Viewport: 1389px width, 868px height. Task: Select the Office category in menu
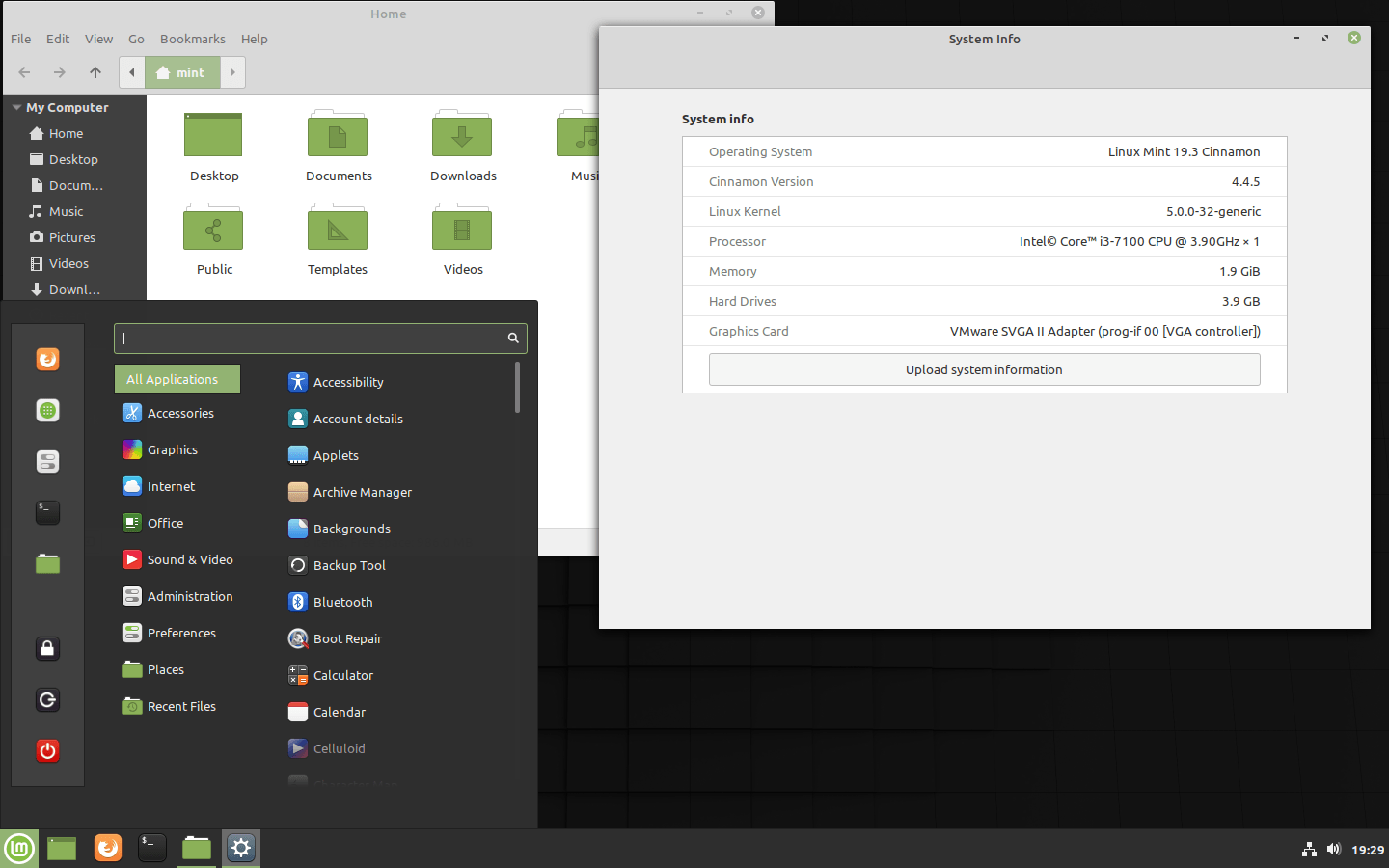pyautogui.click(x=177, y=523)
